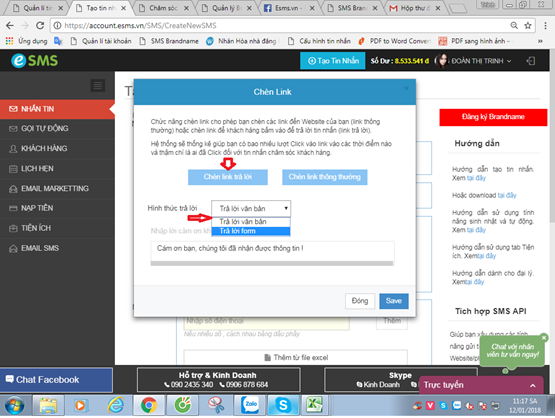Toggle the sidebar hamburger menu icon
This screenshot has height=418, width=555.
(98, 85)
